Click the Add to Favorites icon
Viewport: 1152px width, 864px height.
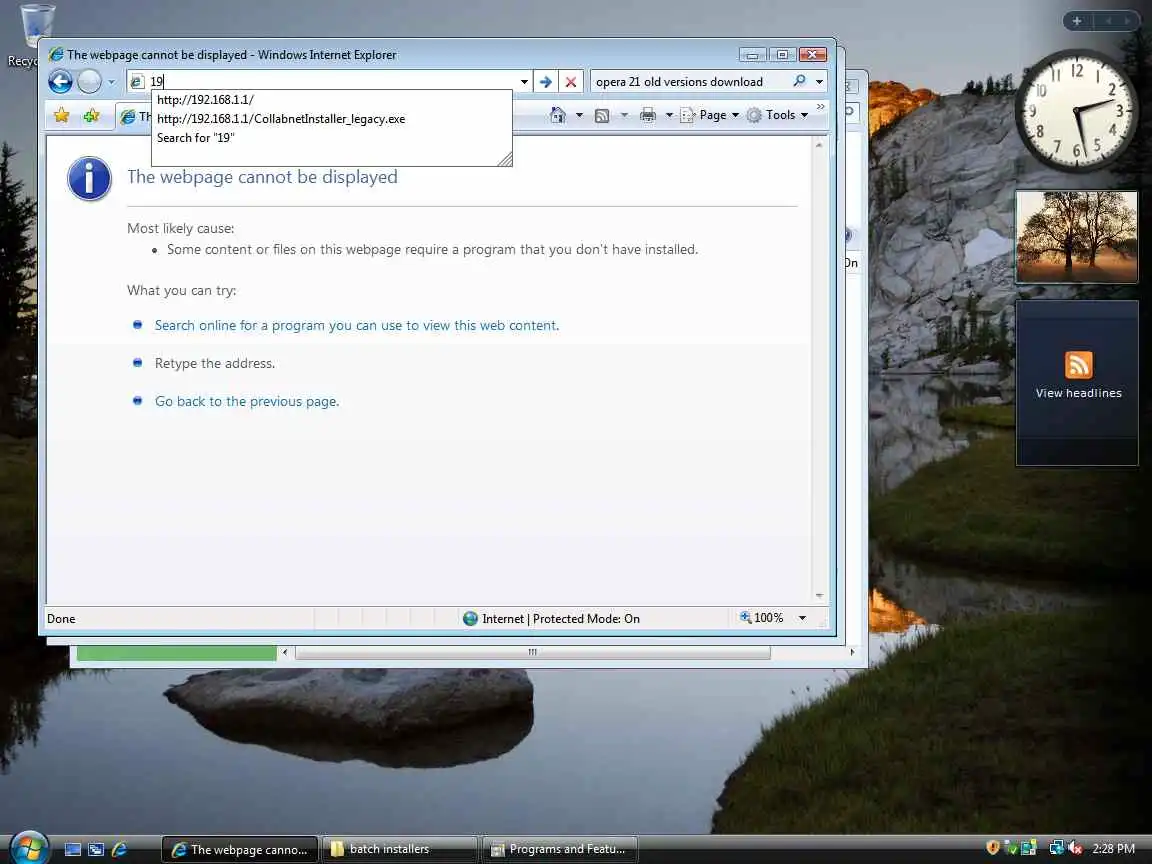point(92,115)
